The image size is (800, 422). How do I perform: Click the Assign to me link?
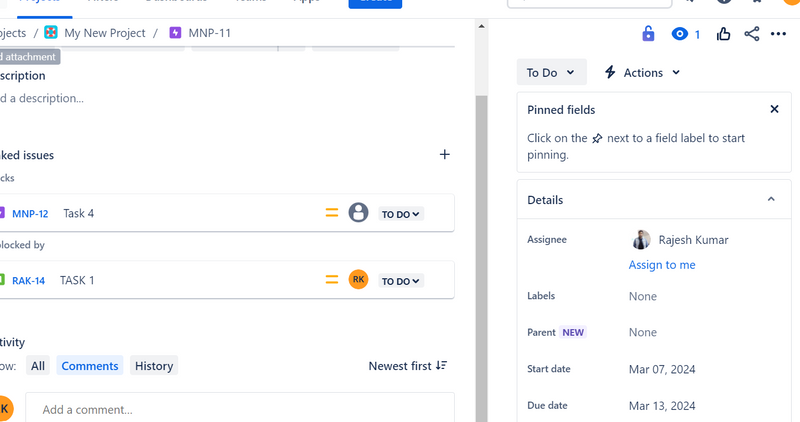[662, 265]
